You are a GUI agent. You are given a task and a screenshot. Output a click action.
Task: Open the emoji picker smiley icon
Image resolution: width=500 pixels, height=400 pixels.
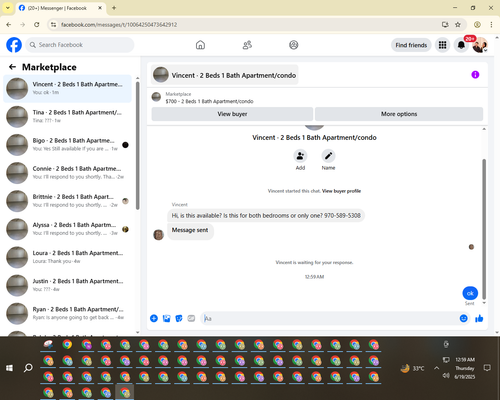[464, 318]
